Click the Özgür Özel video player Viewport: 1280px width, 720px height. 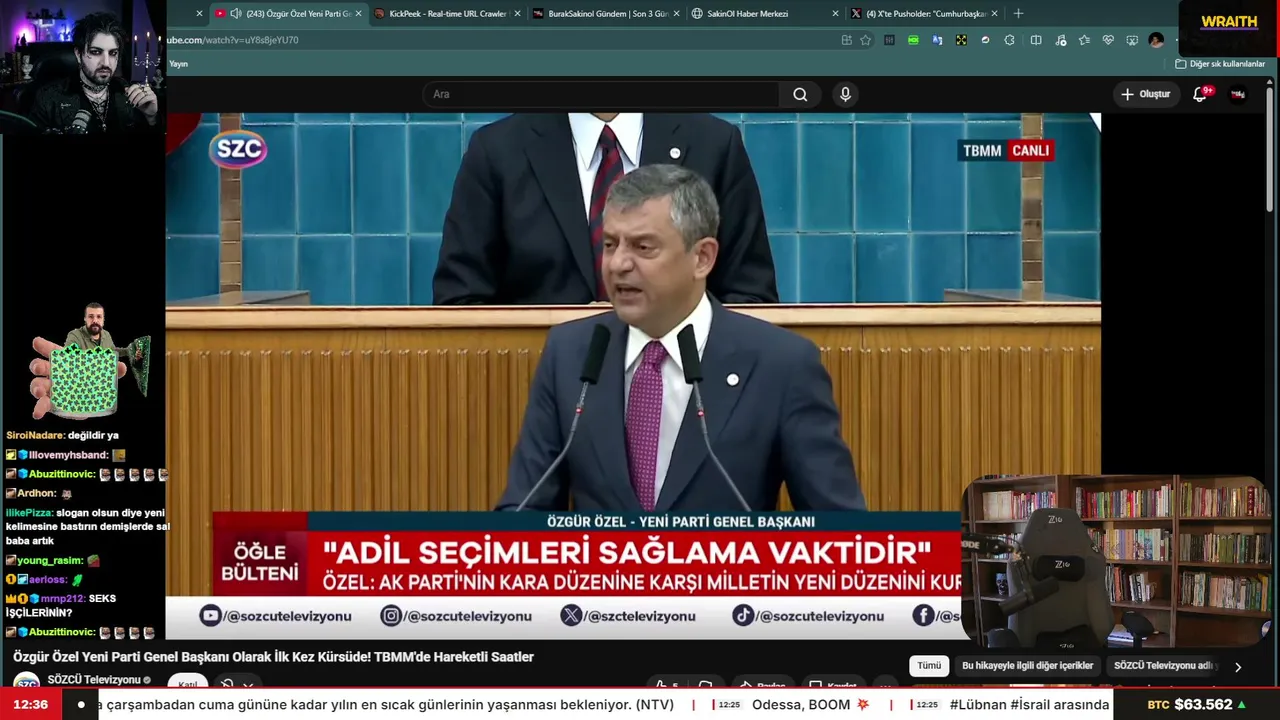tap(633, 376)
